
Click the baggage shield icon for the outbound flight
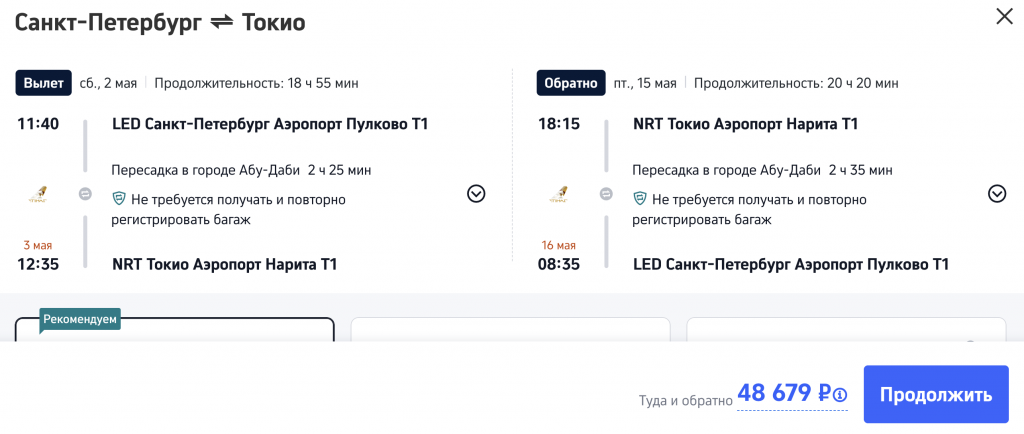click(119, 199)
